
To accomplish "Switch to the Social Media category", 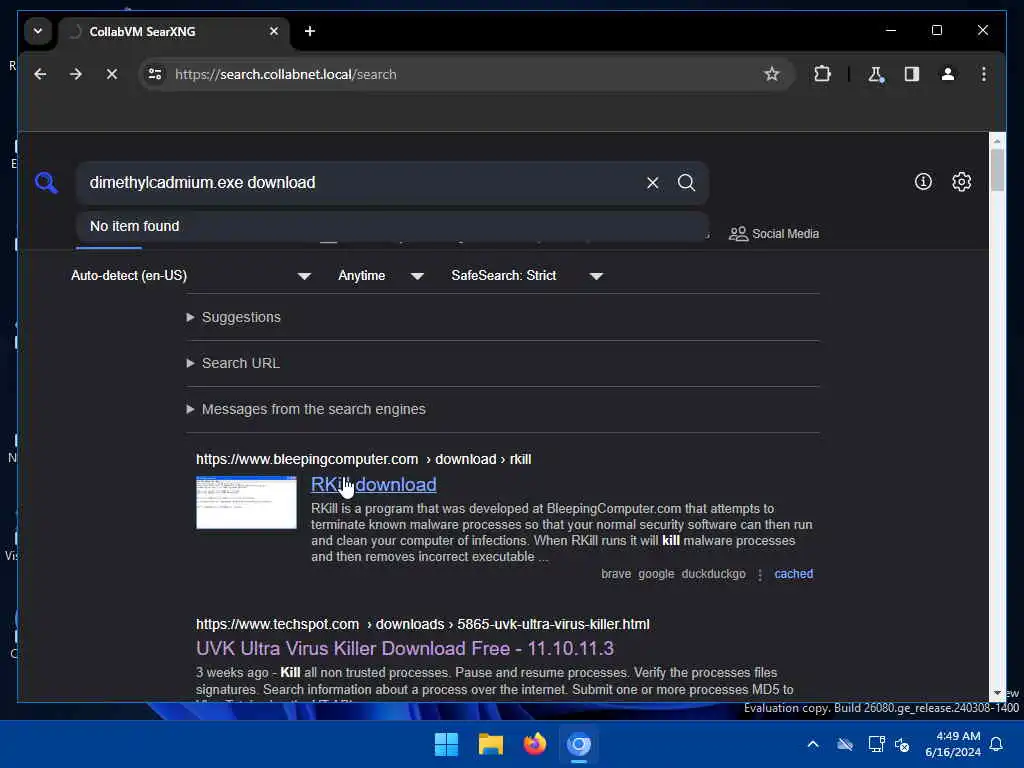I will pos(774,234).
